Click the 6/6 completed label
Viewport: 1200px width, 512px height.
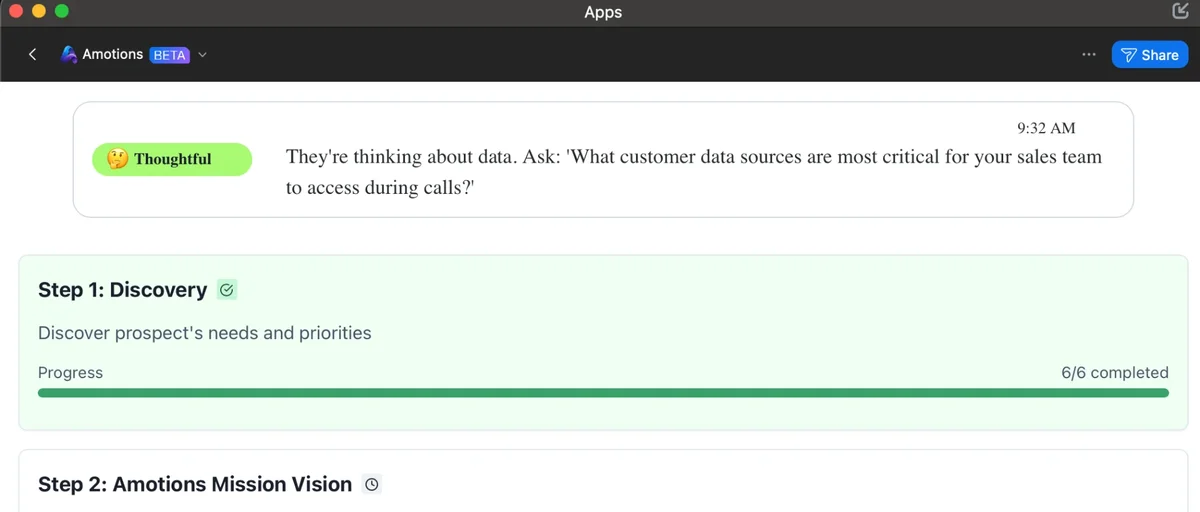click(1115, 372)
